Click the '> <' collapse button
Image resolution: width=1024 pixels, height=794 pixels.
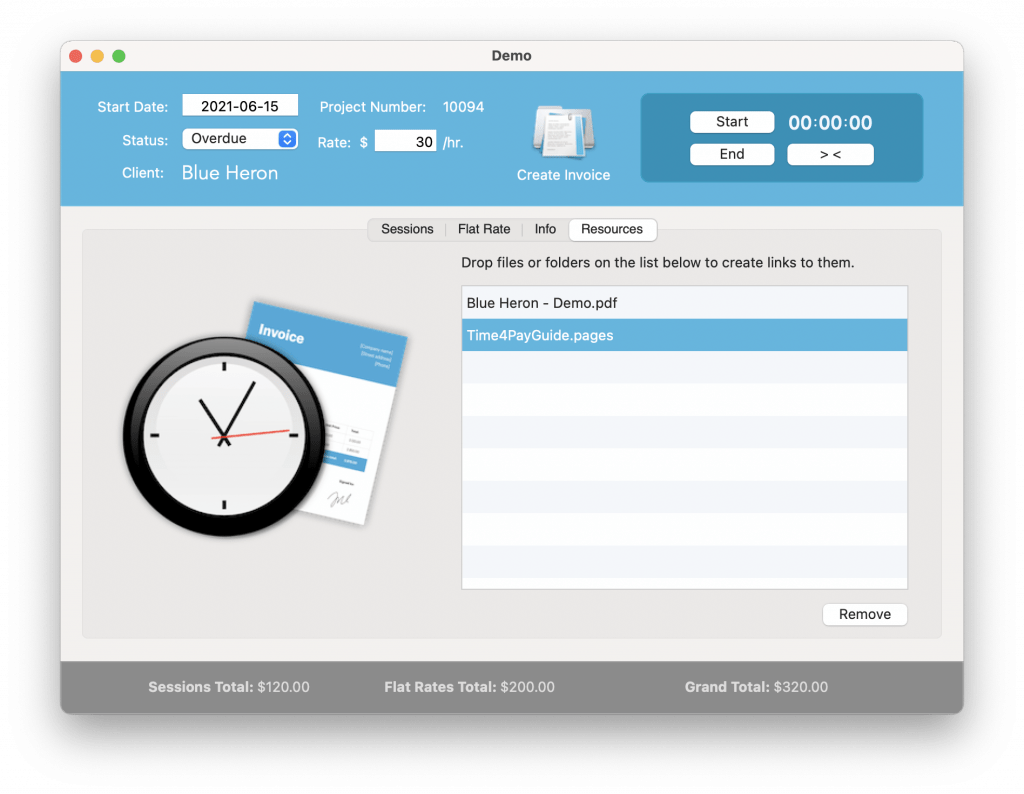click(830, 154)
